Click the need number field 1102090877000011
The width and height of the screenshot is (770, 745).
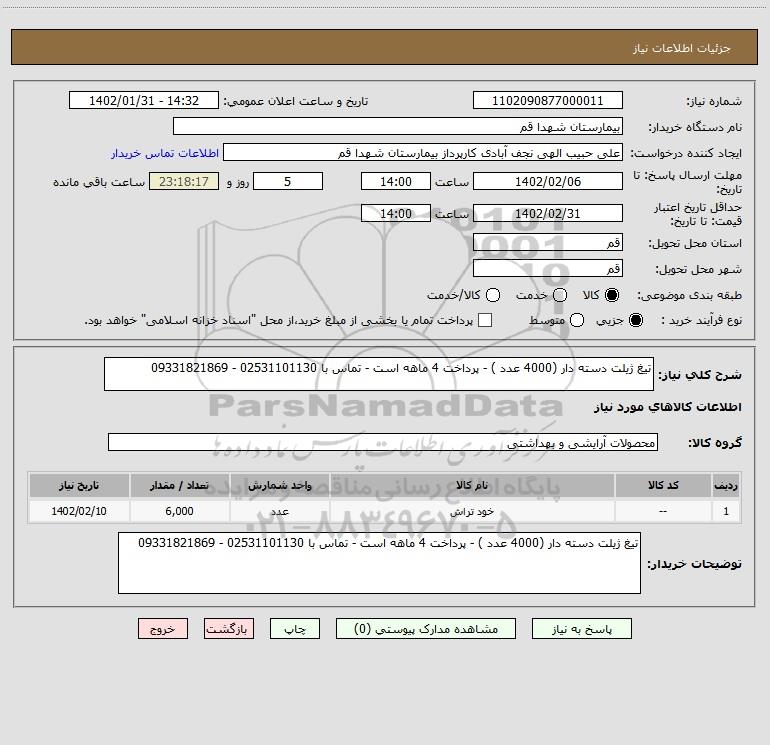[548, 100]
